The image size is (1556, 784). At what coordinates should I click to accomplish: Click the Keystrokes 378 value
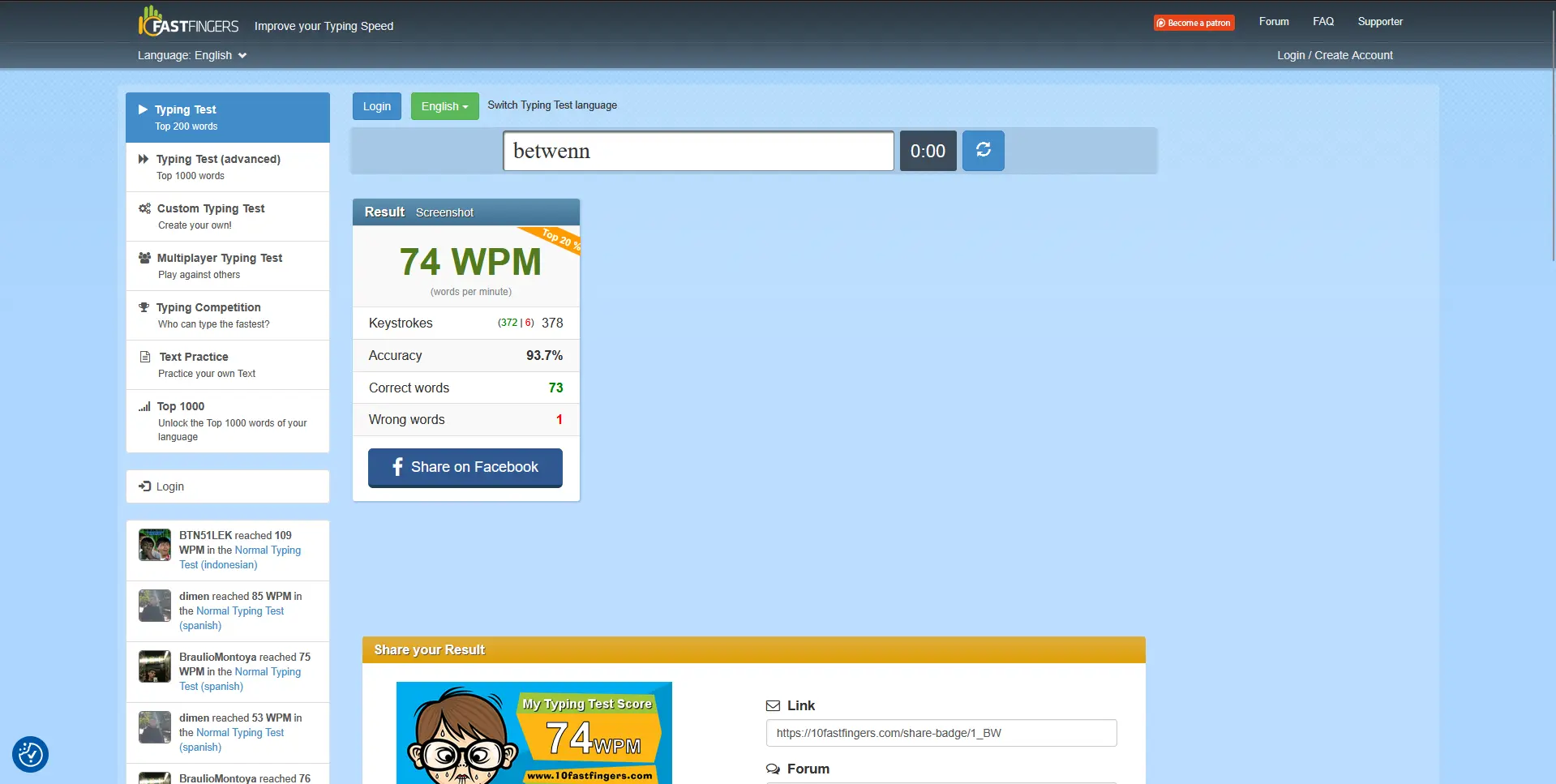coord(552,323)
